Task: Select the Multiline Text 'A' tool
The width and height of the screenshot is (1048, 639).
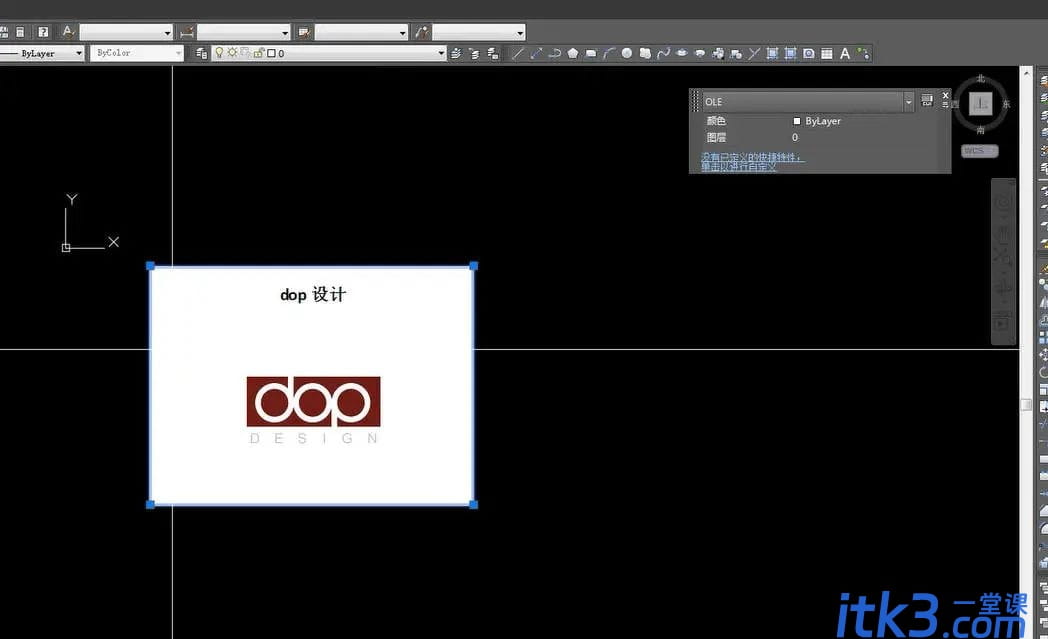Action: click(845, 53)
